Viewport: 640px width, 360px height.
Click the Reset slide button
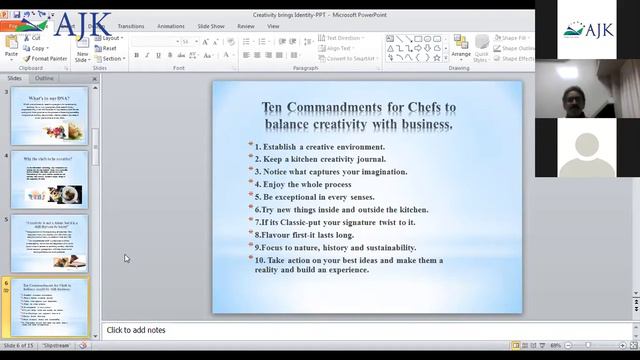coord(106,48)
